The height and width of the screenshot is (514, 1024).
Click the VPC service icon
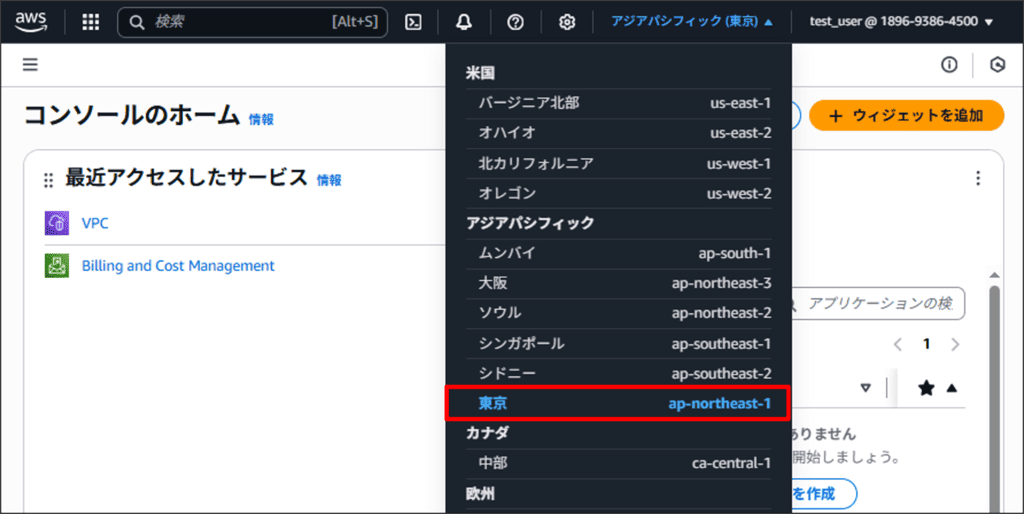click(x=57, y=223)
